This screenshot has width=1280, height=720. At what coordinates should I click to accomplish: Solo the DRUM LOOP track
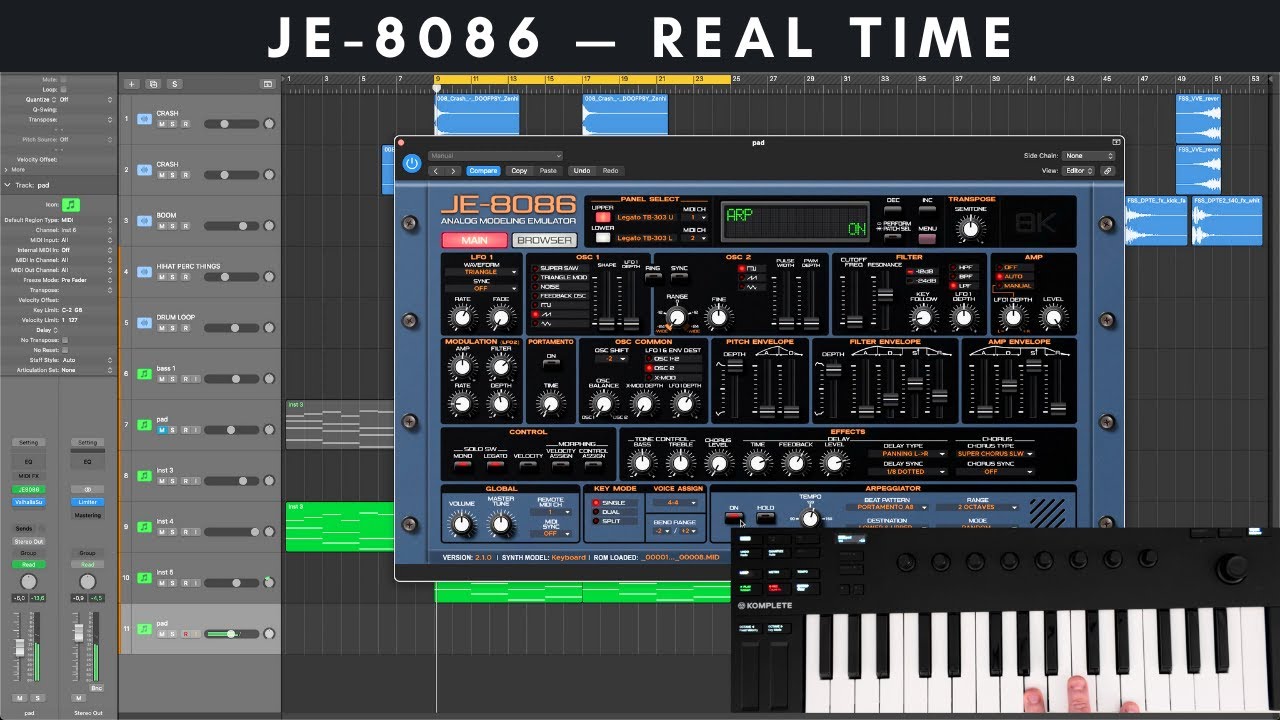[x=172, y=327]
